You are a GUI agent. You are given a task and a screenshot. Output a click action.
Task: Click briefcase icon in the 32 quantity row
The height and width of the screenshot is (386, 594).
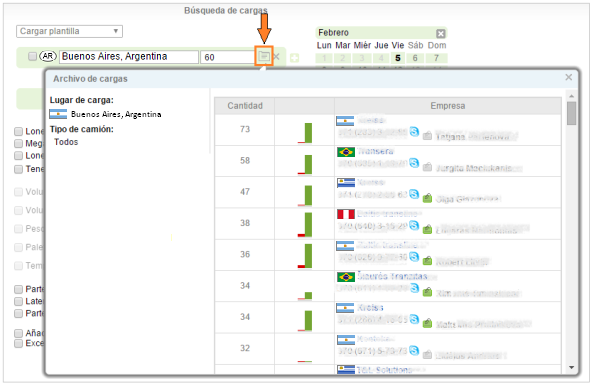[427, 355]
